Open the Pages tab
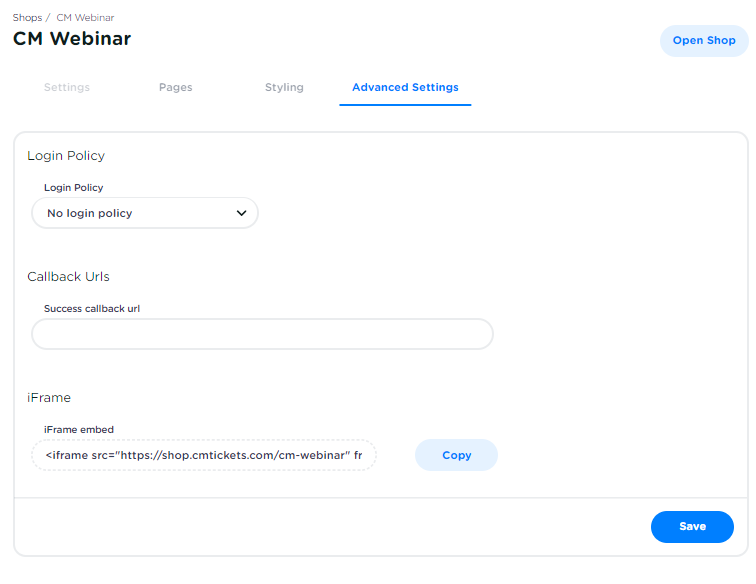 (x=176, y=87)
